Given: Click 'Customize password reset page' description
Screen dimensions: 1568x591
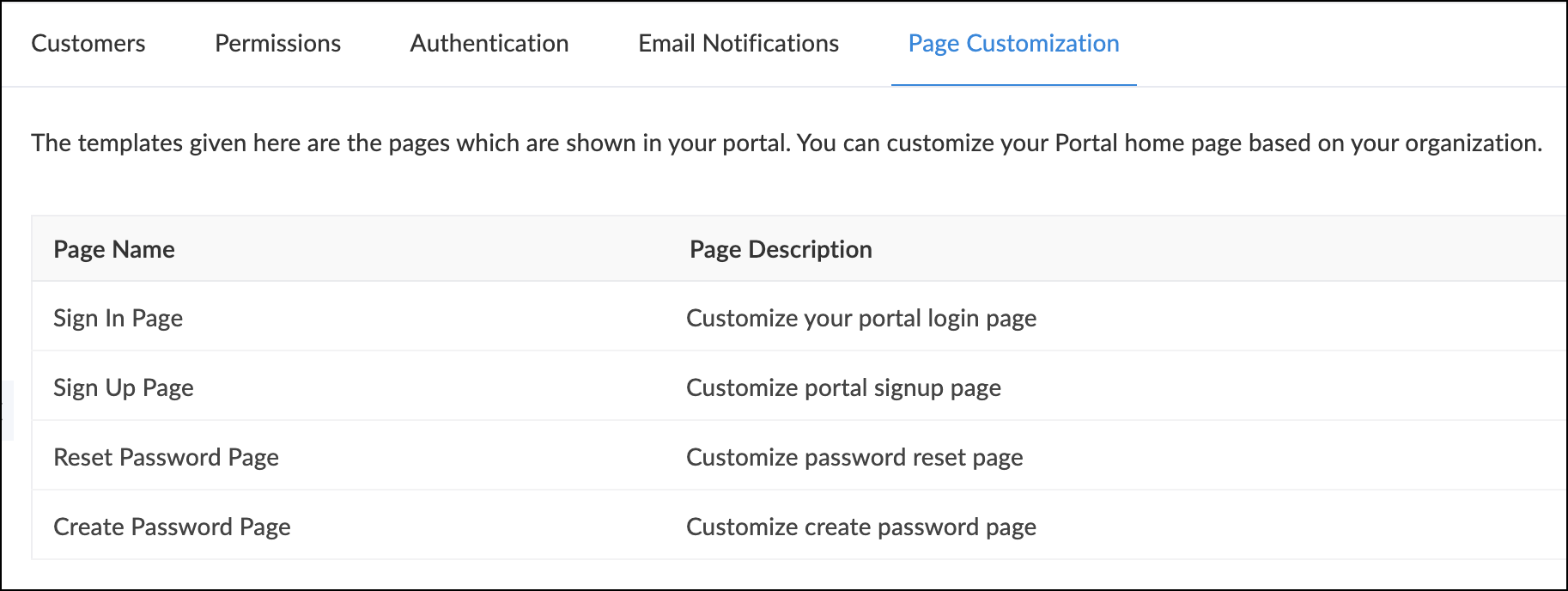Looking at the screenshot, I should 854,457.
